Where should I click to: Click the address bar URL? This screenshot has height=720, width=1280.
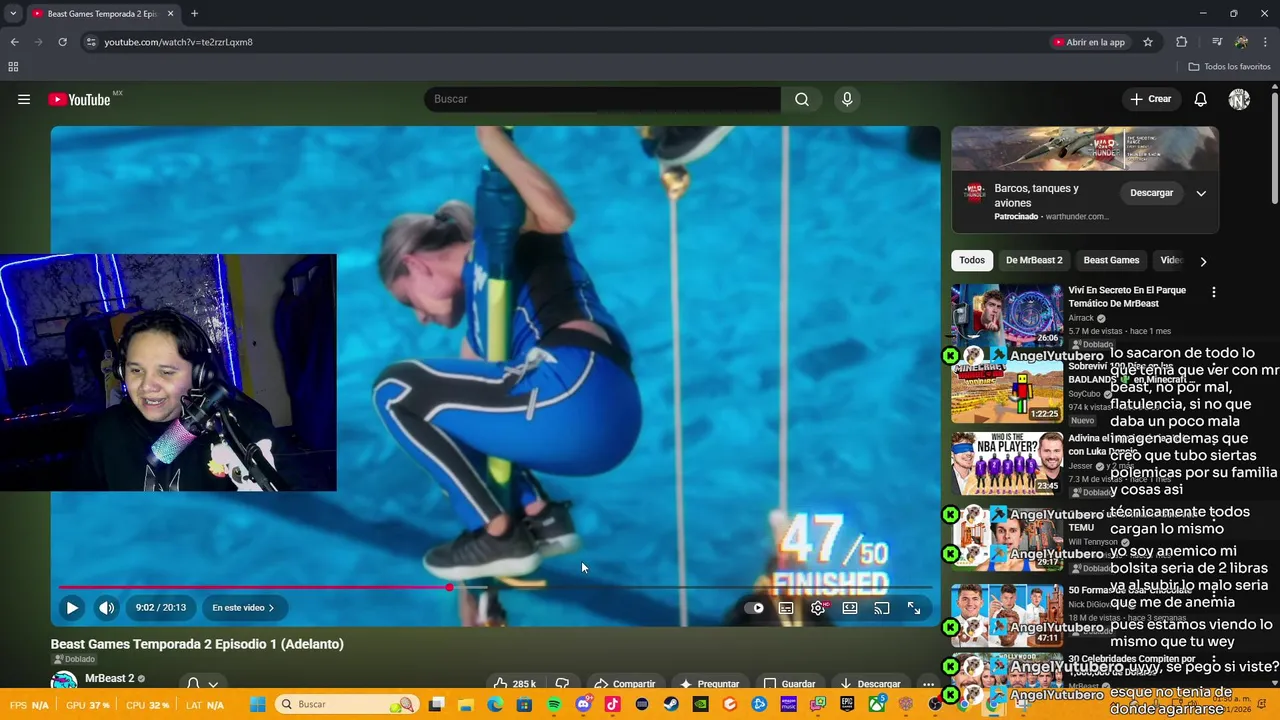pos(178,42)
